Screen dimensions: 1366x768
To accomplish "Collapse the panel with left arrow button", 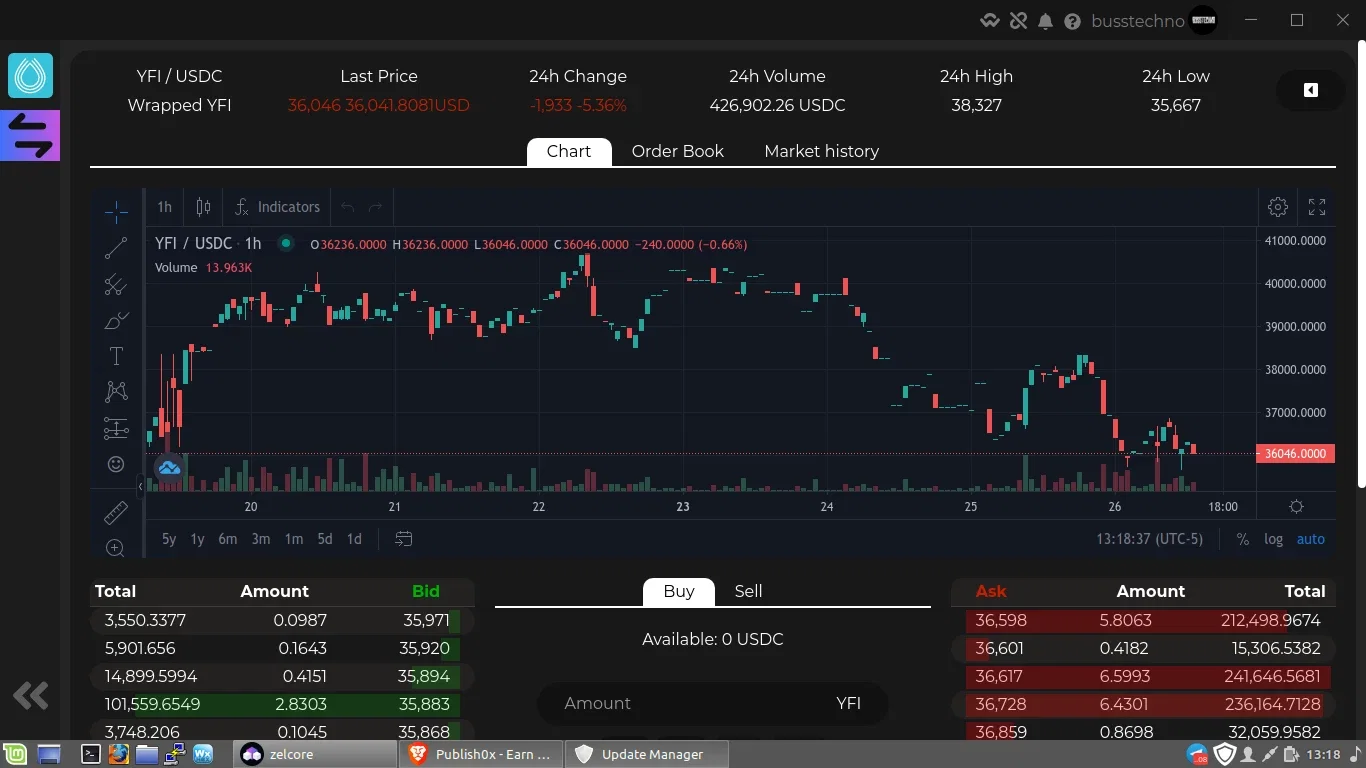I will click(1310, 90).
